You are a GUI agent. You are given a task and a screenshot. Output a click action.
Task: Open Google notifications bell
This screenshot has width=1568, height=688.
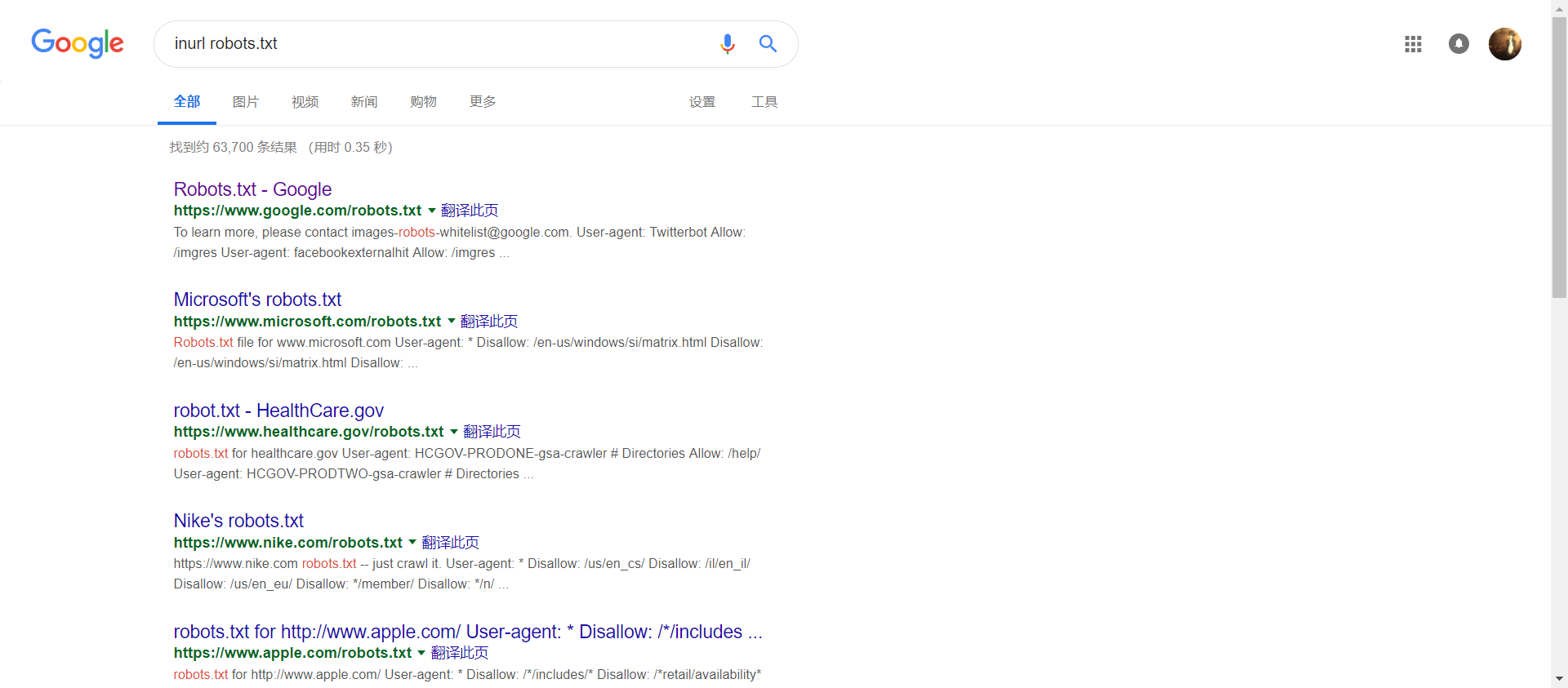point(1459,44)
